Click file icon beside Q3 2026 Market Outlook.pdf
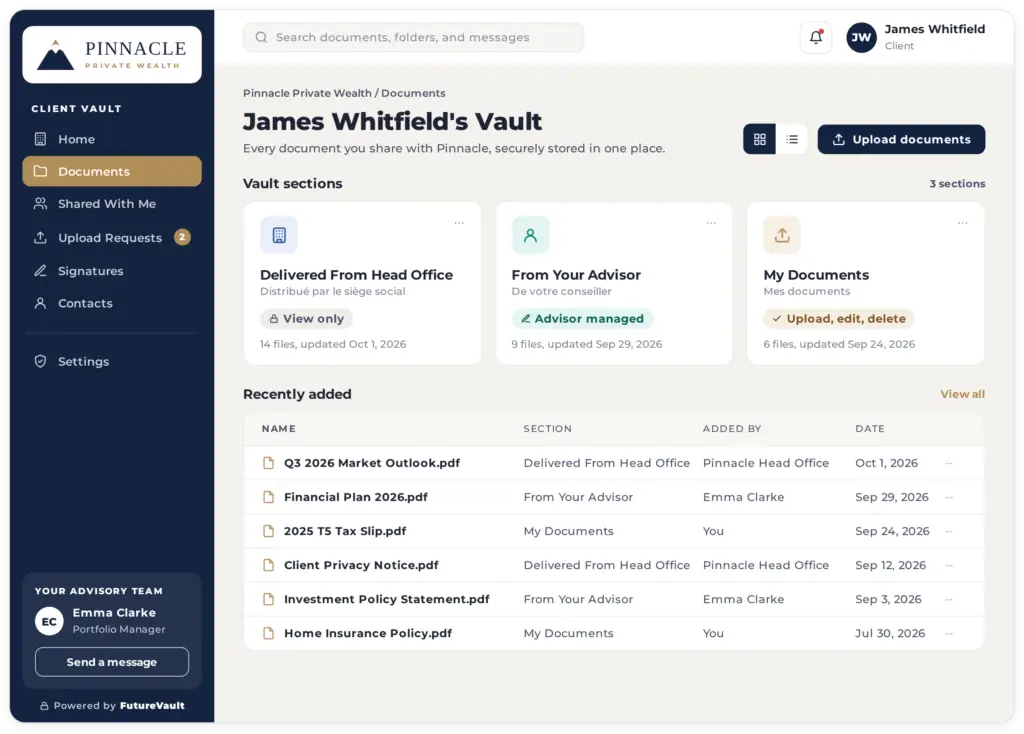Screen dimensions: 1024x734 tap(268, 463)
